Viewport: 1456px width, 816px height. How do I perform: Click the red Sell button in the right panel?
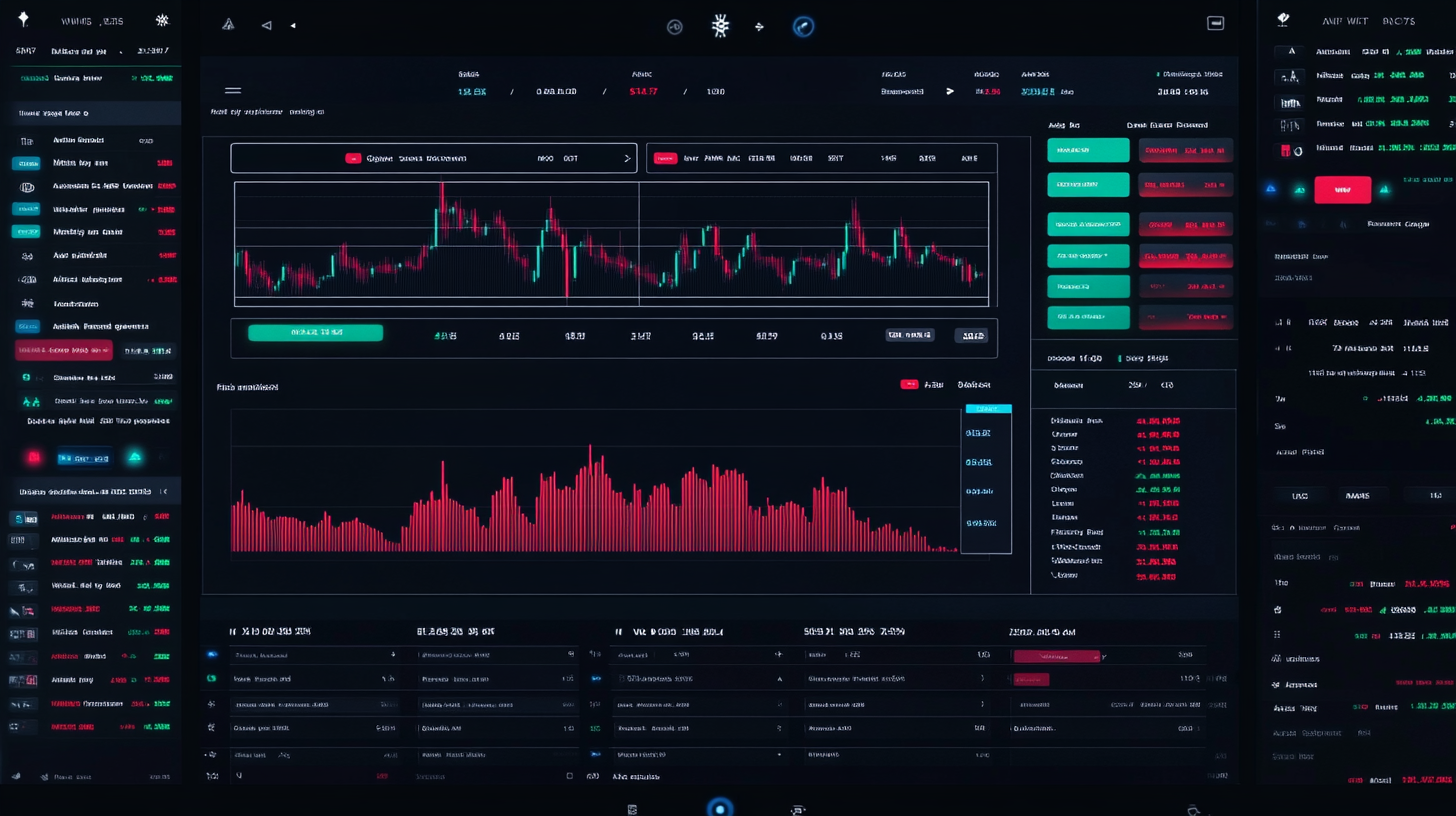point(1342,190)
